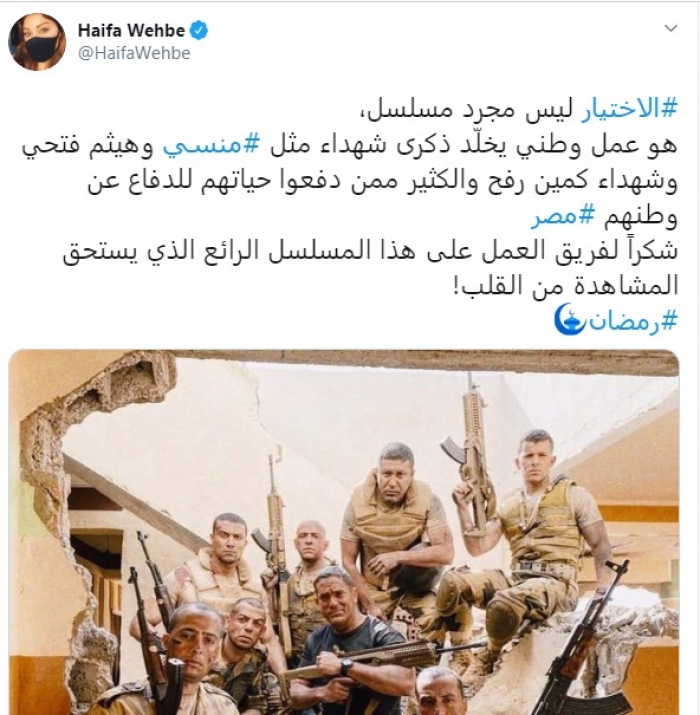Click the text 'المشاهدة من القلب!'
This screenshot has height=715, width=700.
566,286
